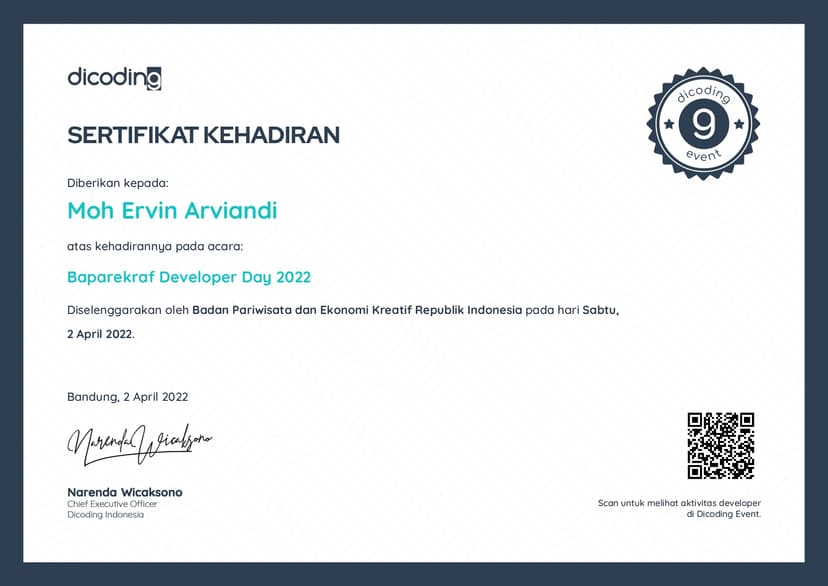Click the right star on the badge

pyautogui.click(x=739, y=124)
